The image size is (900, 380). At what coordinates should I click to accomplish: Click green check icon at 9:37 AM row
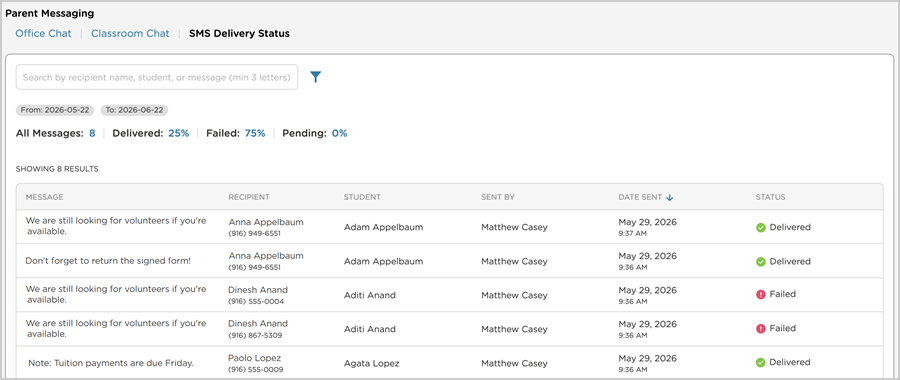tap(761, 227)
